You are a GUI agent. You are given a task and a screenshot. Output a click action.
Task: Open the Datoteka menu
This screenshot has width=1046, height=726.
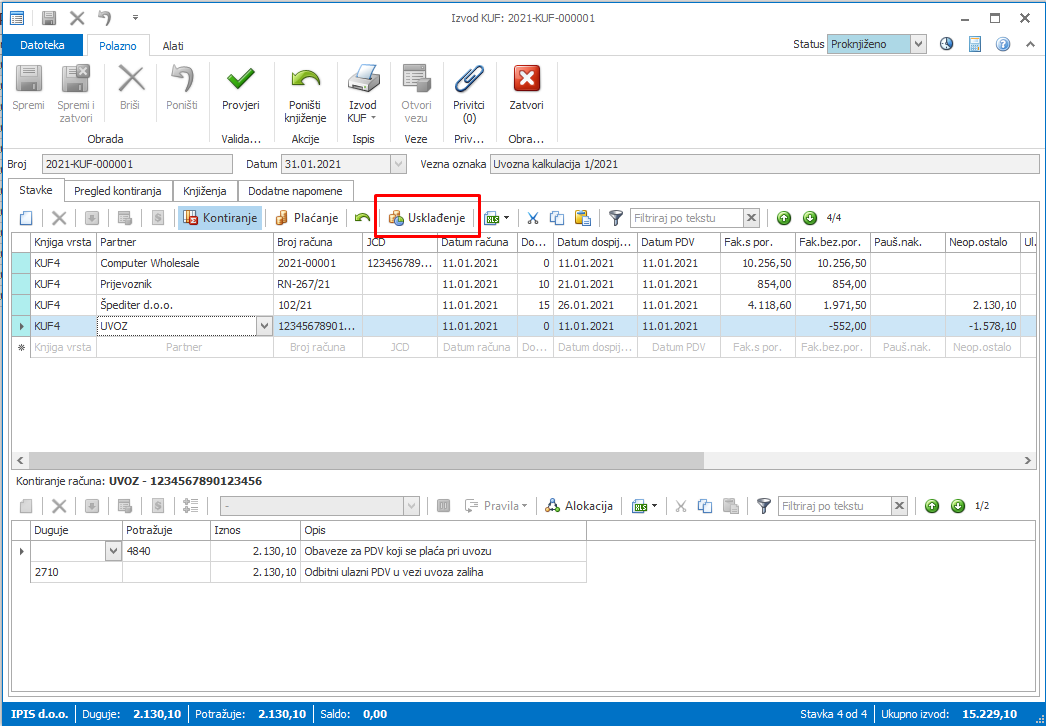42,45
